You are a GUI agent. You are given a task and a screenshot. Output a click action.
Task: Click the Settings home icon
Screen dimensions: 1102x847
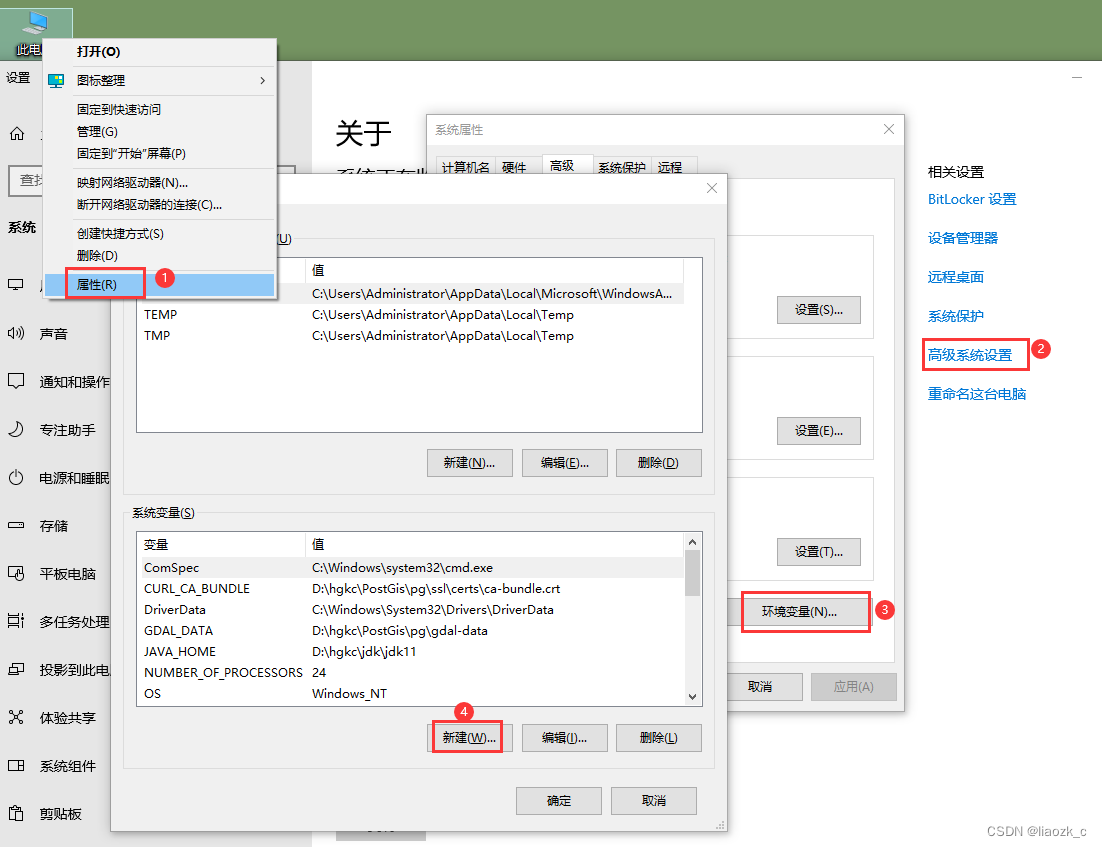tap(17, 134)
